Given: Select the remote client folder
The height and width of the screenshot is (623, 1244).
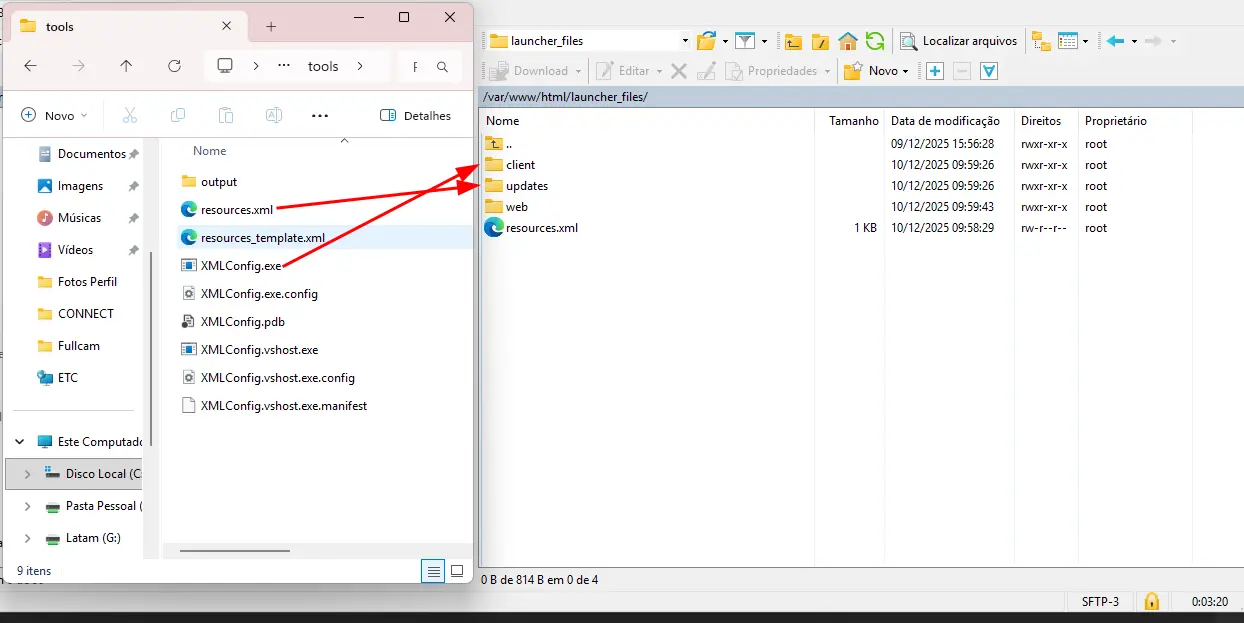Looking at the screenshot, I should (x=520, y=165).
